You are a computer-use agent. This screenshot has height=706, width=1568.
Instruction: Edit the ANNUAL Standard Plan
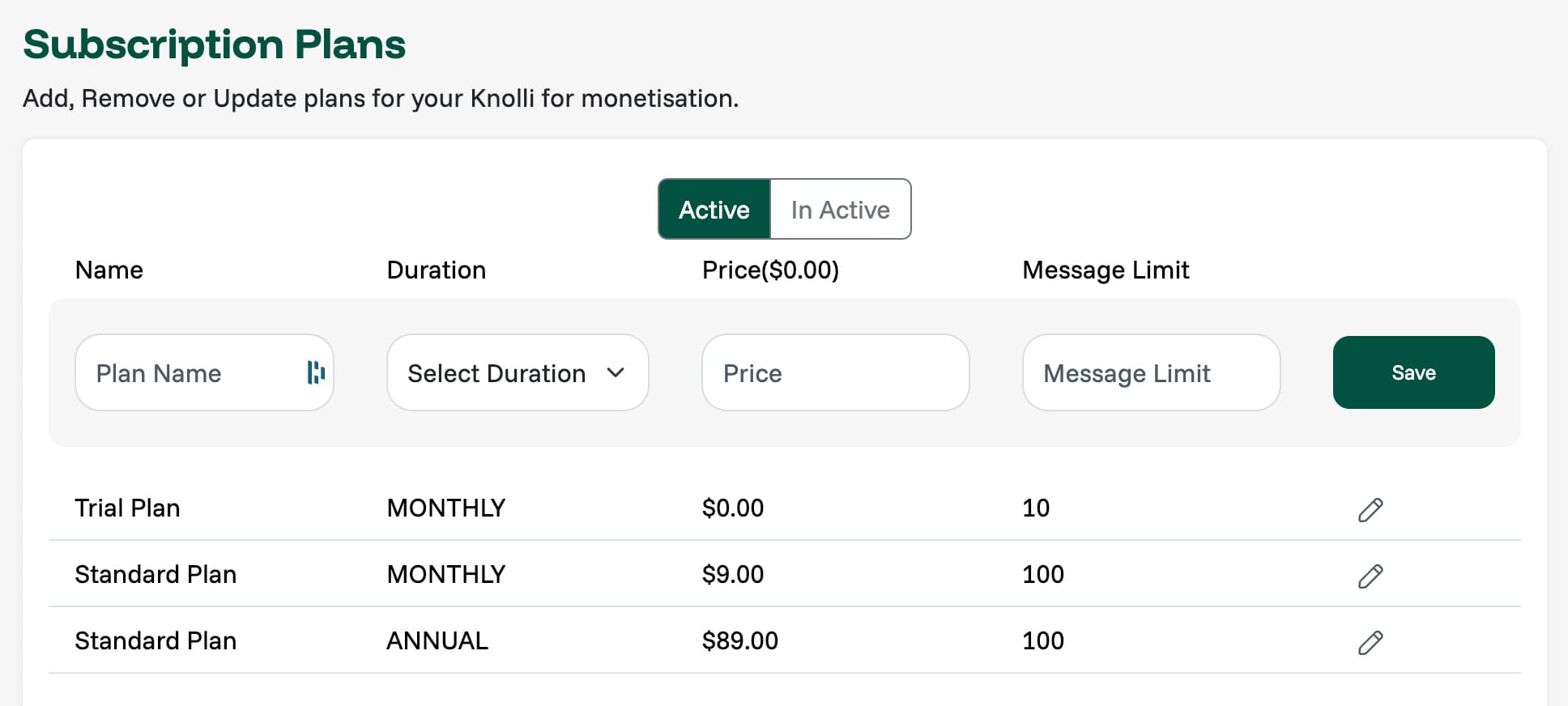tap(1370, 642)
